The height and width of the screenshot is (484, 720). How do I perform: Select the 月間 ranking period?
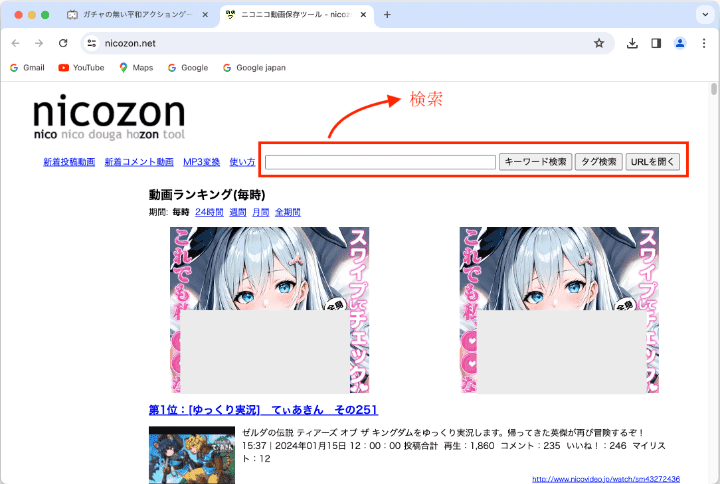[x=260, y=212]
